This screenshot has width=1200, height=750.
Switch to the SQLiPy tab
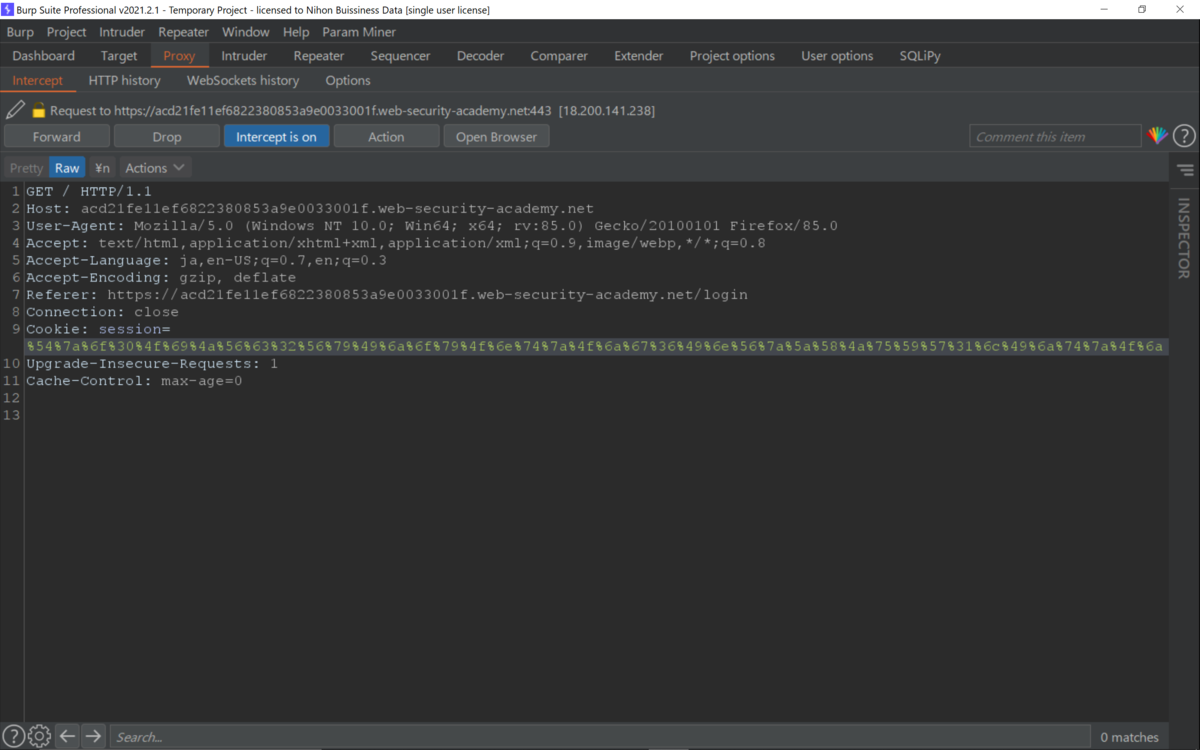919,55
